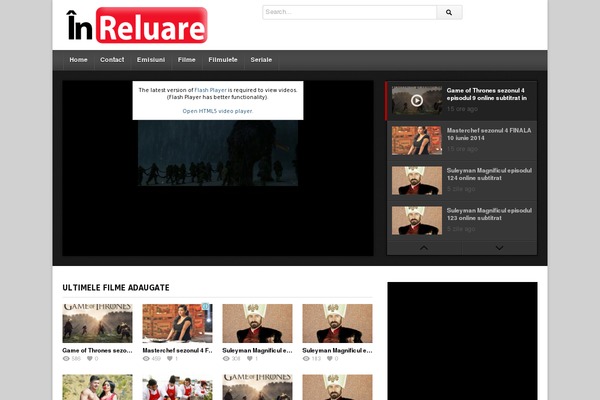The width and height of the screenshot is (600, 400).
Task: Open the Home menu item
Action: [x=78, y=60]
